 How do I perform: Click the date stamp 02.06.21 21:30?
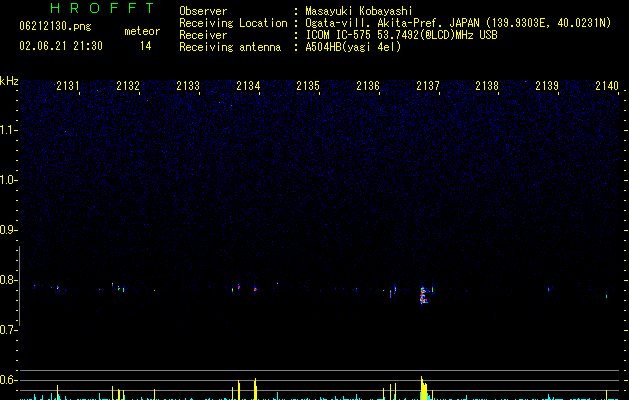(61, 45)
